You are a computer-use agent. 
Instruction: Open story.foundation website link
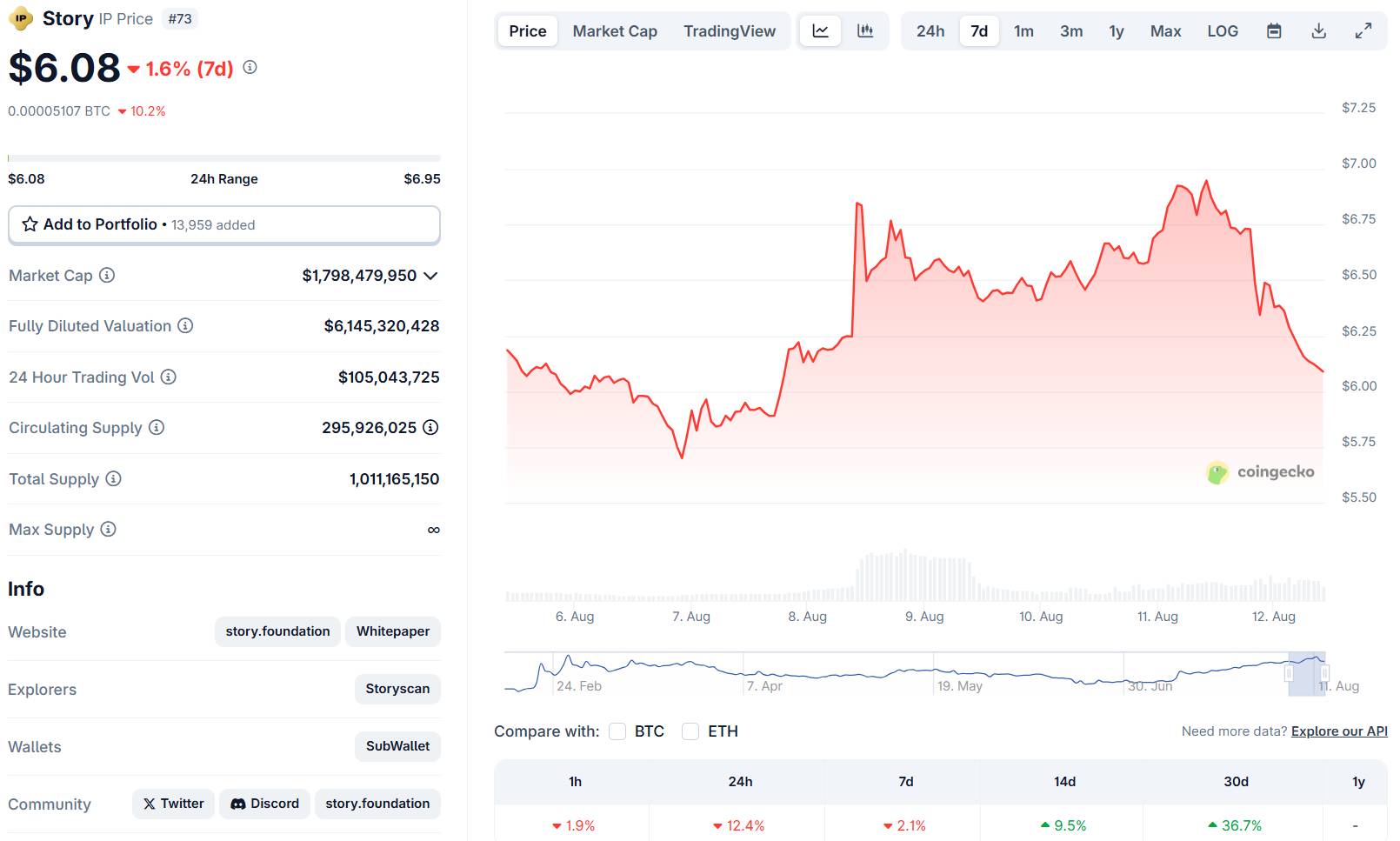coord(277,631)
